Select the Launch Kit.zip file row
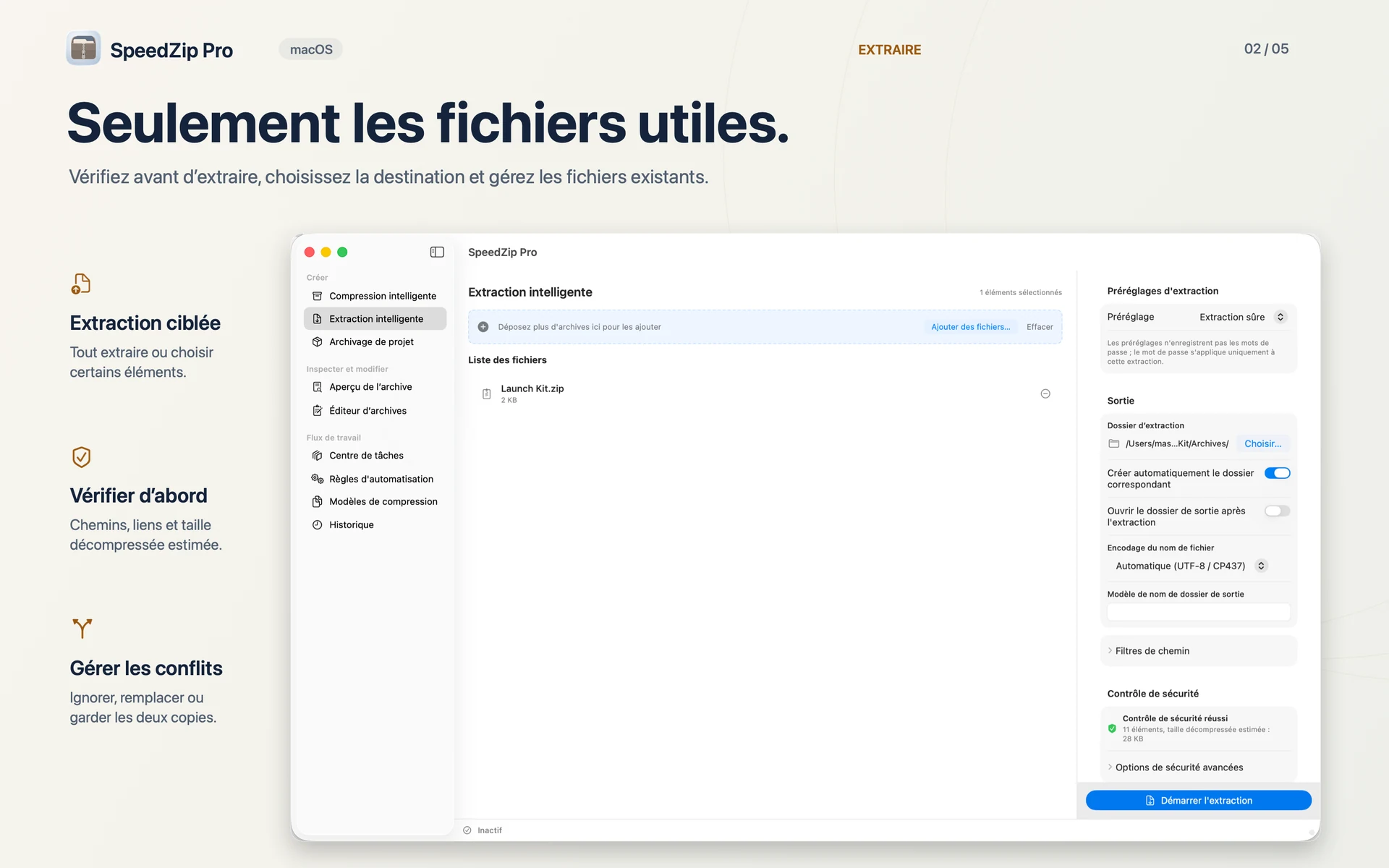The height and width of the screenshot is (868, 1389). (x=765, y=393)
